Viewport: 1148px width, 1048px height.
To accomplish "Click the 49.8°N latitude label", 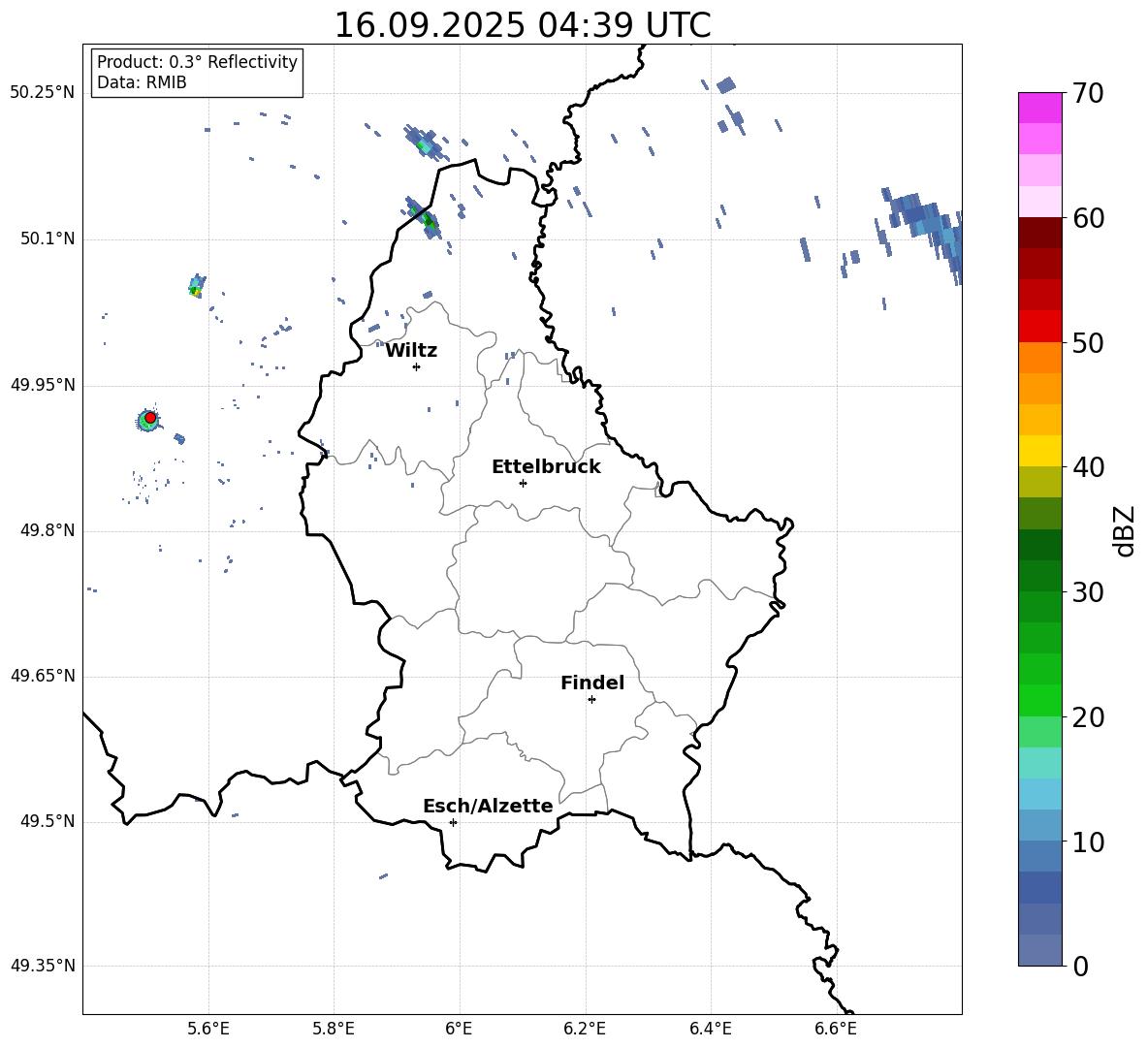I will pyautogui.click(x=48, y=530).
